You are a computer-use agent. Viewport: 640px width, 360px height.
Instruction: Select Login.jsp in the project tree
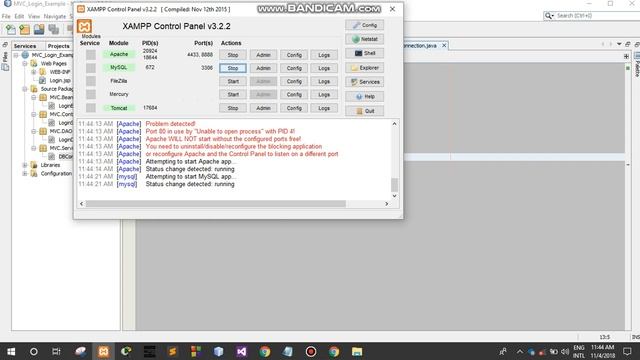coord(60,80)
